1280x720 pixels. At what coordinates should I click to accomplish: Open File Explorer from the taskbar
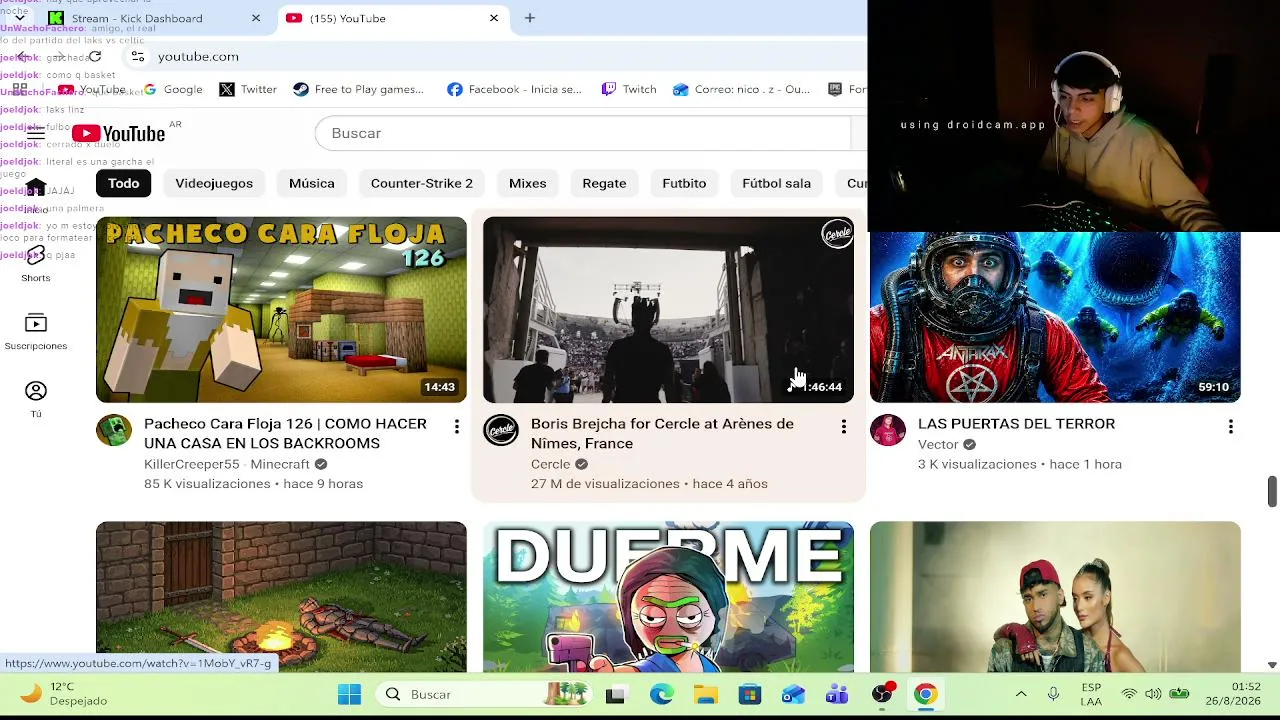point(706,694)
